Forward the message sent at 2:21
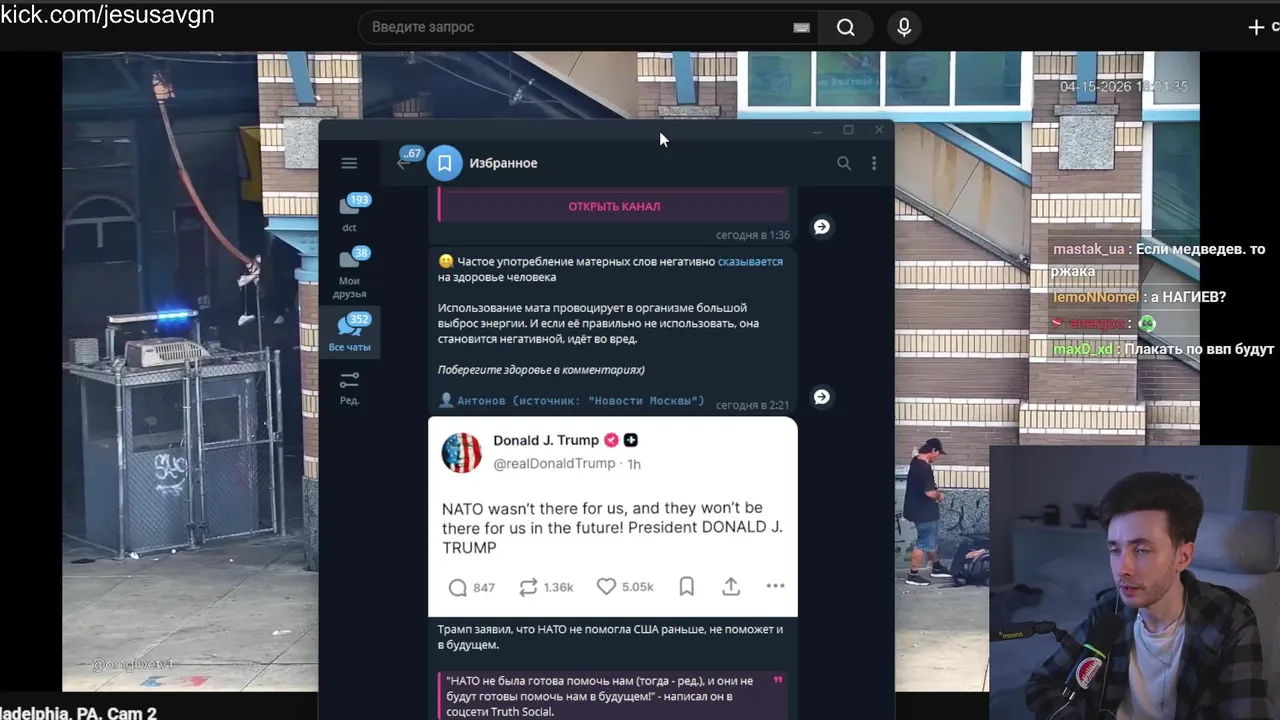Viewport: 1280px width, 720px height. coord(821,397)
